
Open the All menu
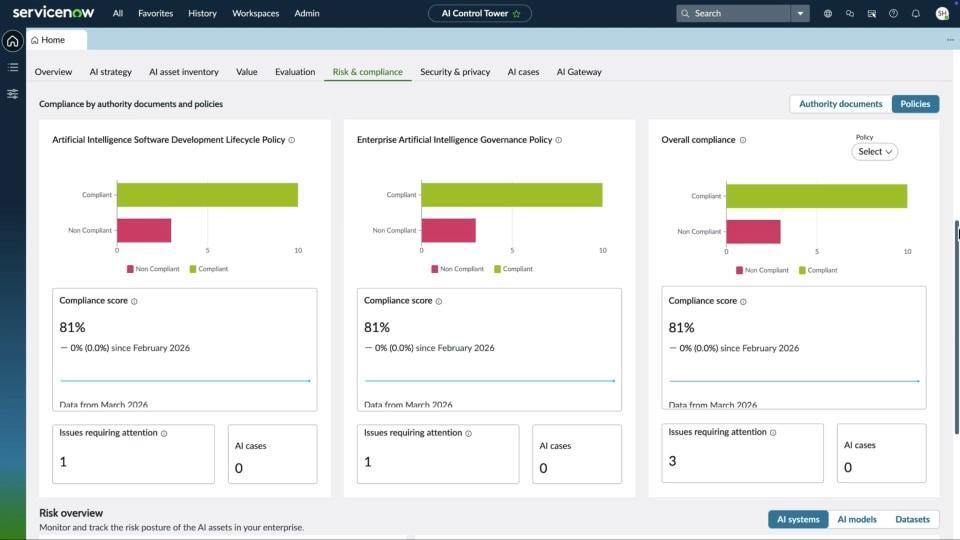click(118, 13)
